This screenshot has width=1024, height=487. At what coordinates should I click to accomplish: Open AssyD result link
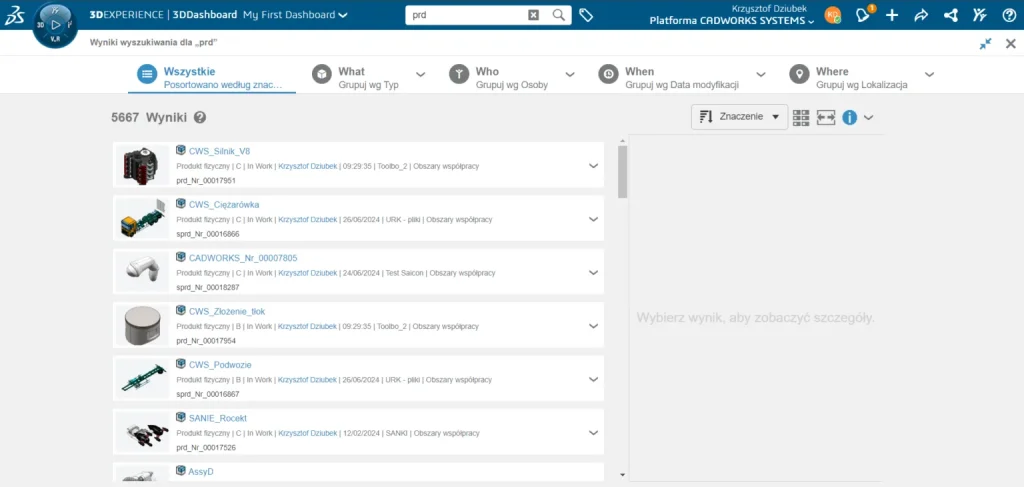(201, 472)
